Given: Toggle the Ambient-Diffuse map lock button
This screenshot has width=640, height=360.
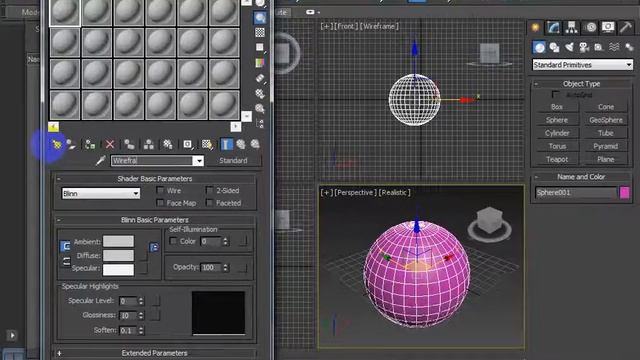Looking at the screenshot, I should click(154, 247).
